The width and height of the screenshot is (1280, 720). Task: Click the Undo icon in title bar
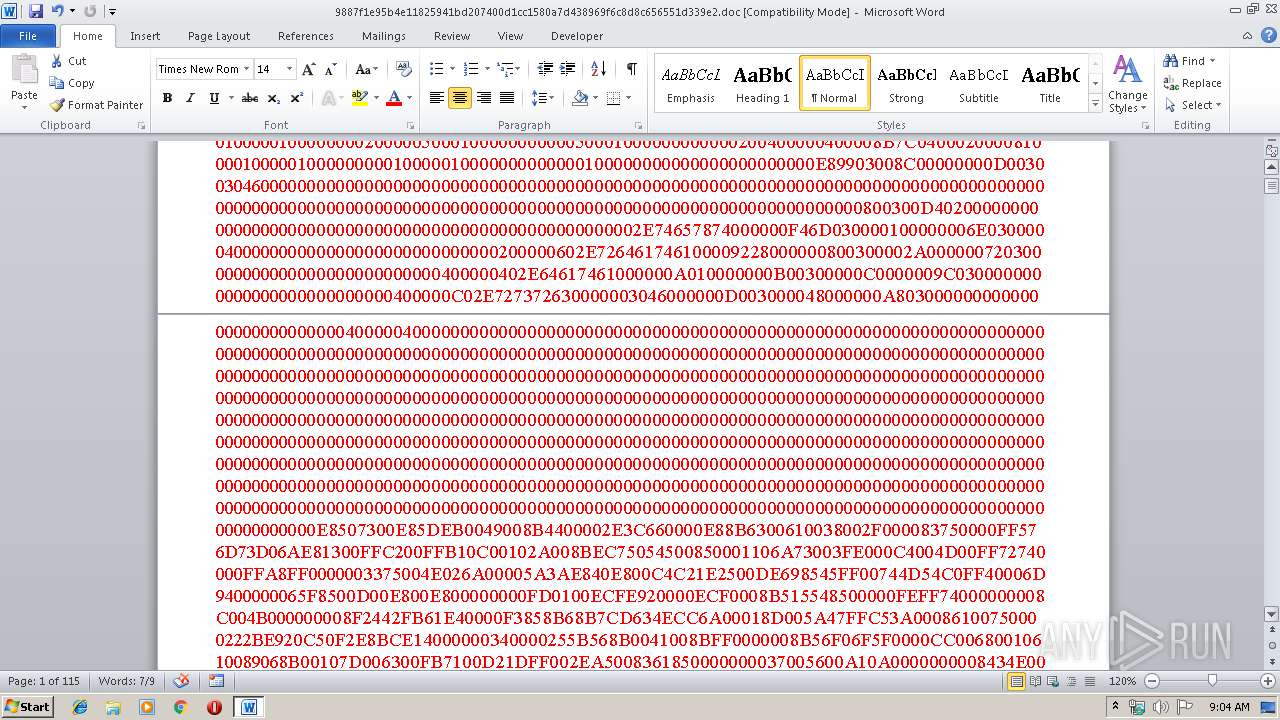pyautogui.click(x=58, y=11)
